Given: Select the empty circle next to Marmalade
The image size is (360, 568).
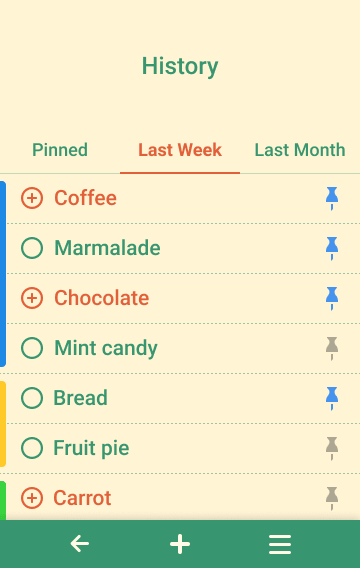Looking at the screenshot, I should tap(32, 248).
